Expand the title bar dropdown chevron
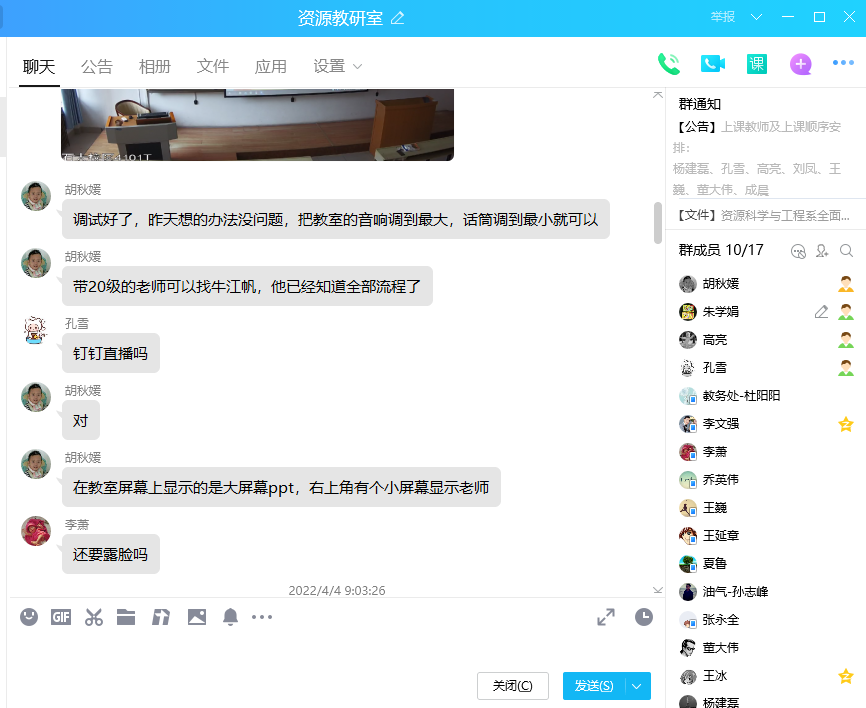Screen dimensions: 866x708 [x=756, y=17]
